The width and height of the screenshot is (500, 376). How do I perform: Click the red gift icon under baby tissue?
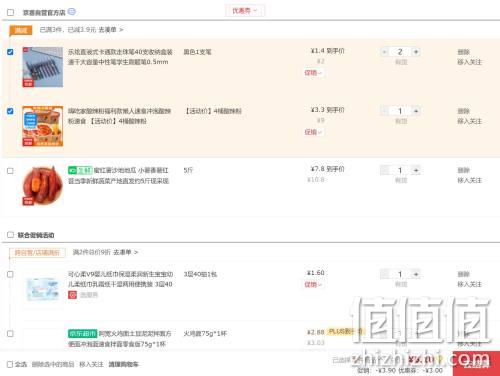pyautogui.click(x=72, y=295)
